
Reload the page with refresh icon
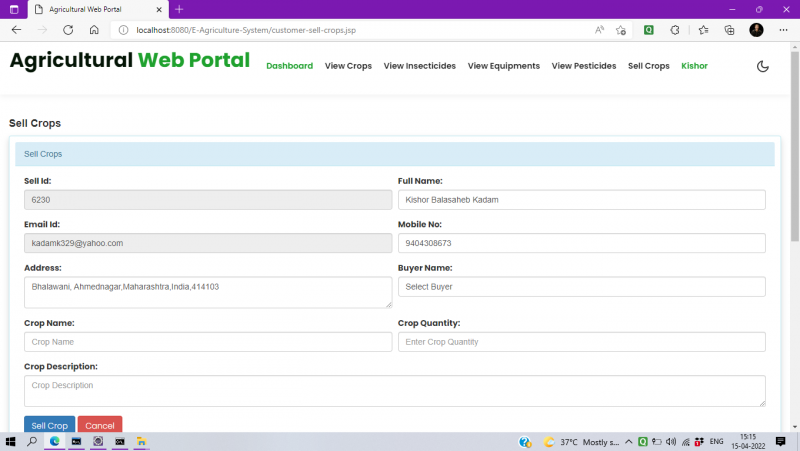[x=68, y=30]
